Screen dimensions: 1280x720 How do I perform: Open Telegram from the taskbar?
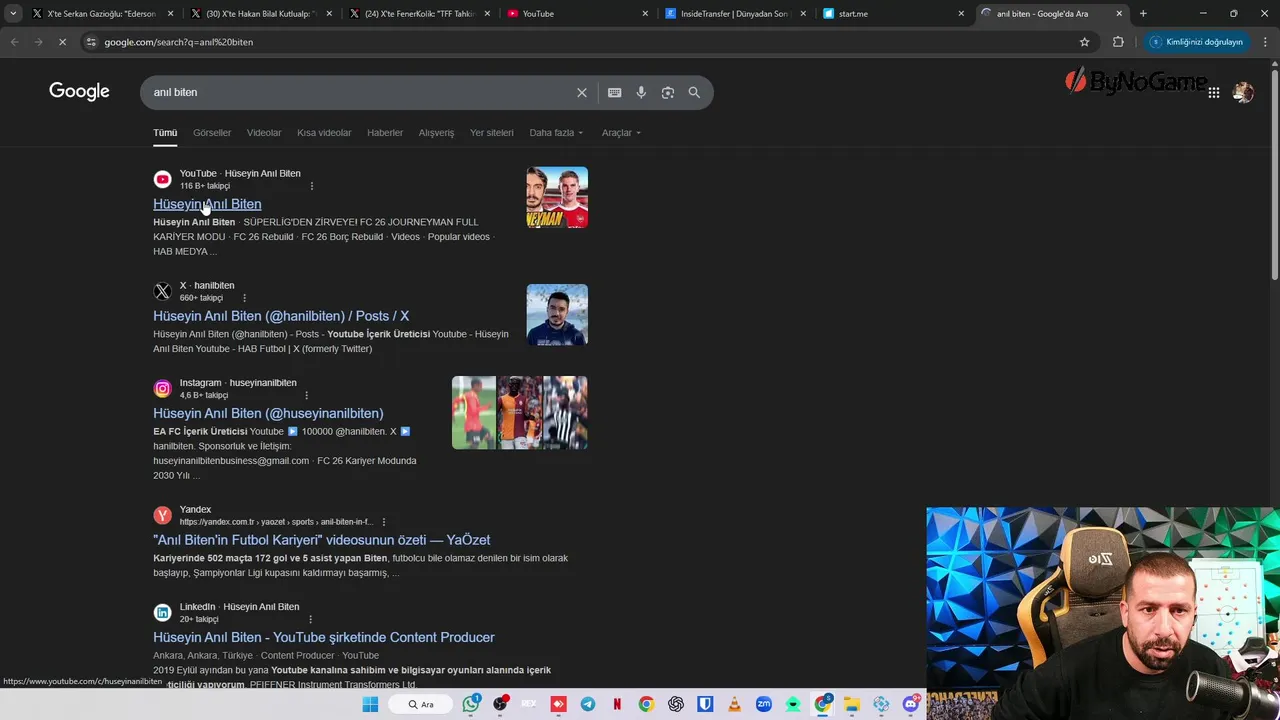[588, 704]
